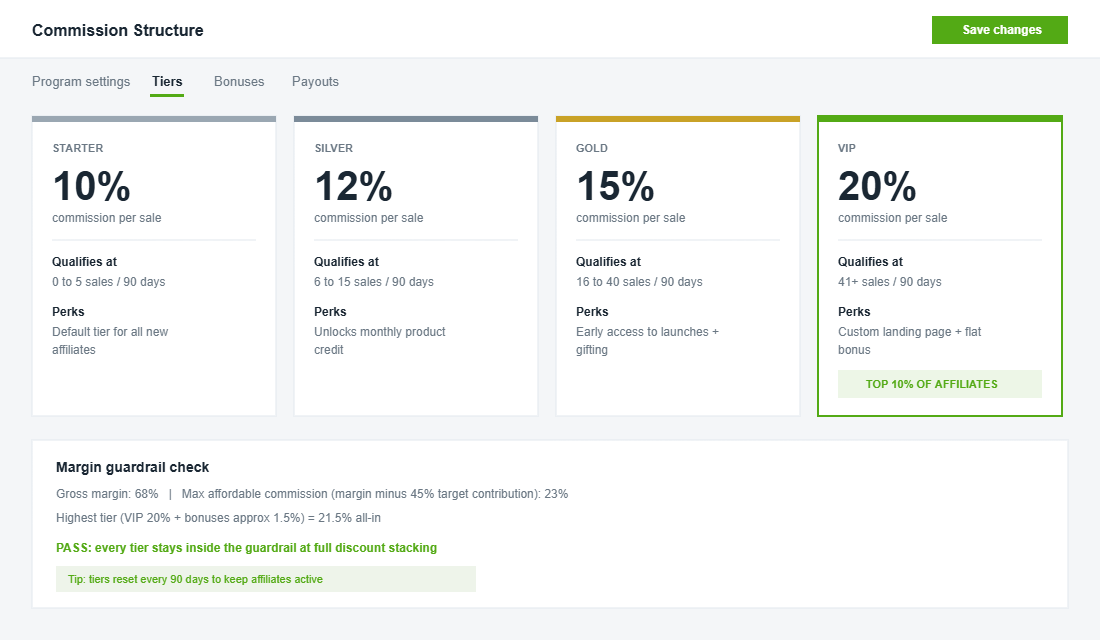Select the Tiers tab
The image size is (1100, 640).
click(x=167, y=81)
